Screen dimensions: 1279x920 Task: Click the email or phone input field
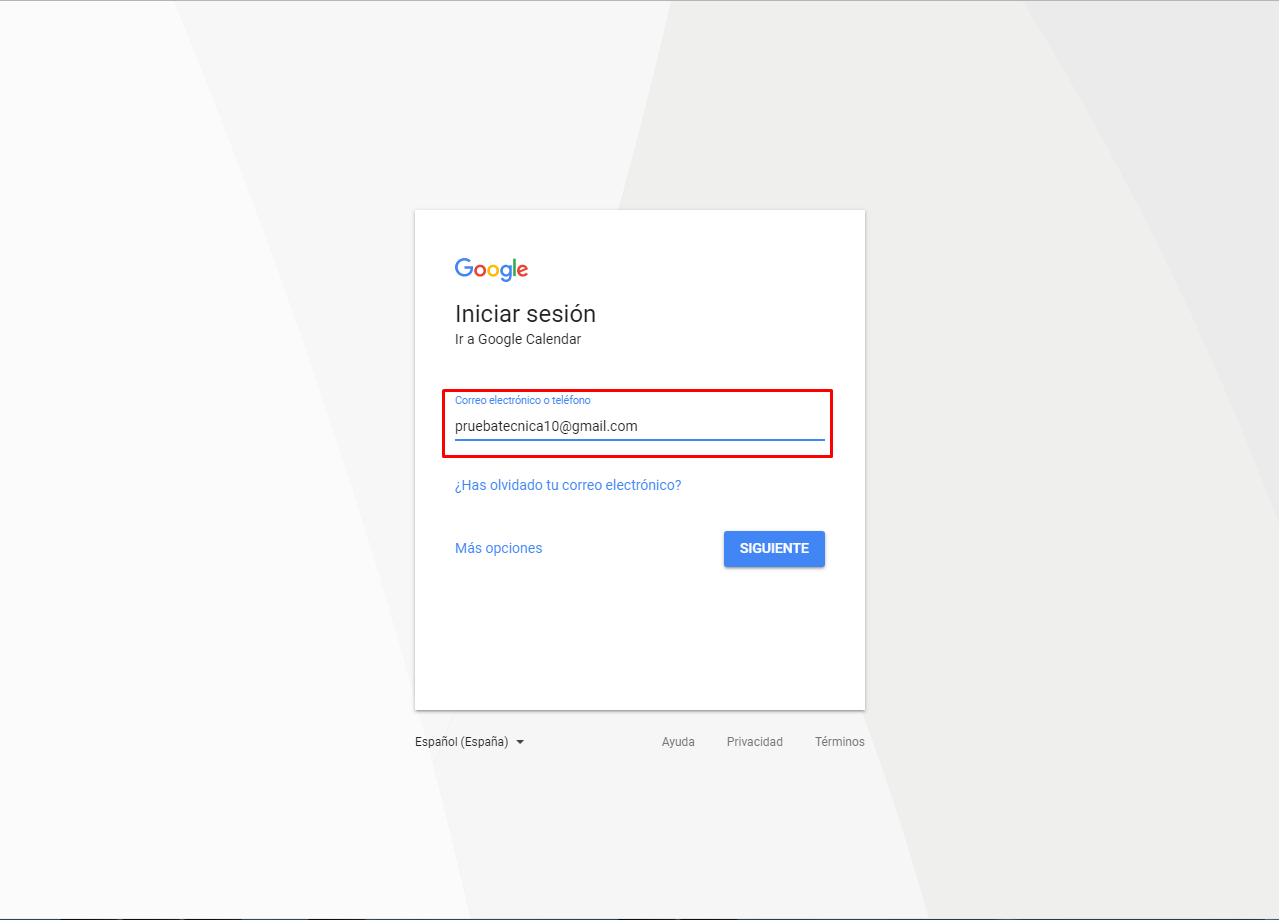coord(639,426)
